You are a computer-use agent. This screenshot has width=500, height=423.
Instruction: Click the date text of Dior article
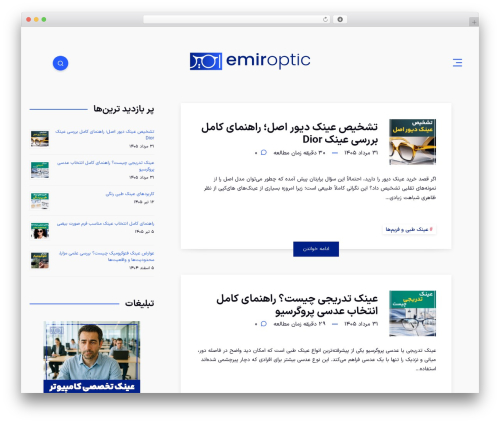[361, 152]
